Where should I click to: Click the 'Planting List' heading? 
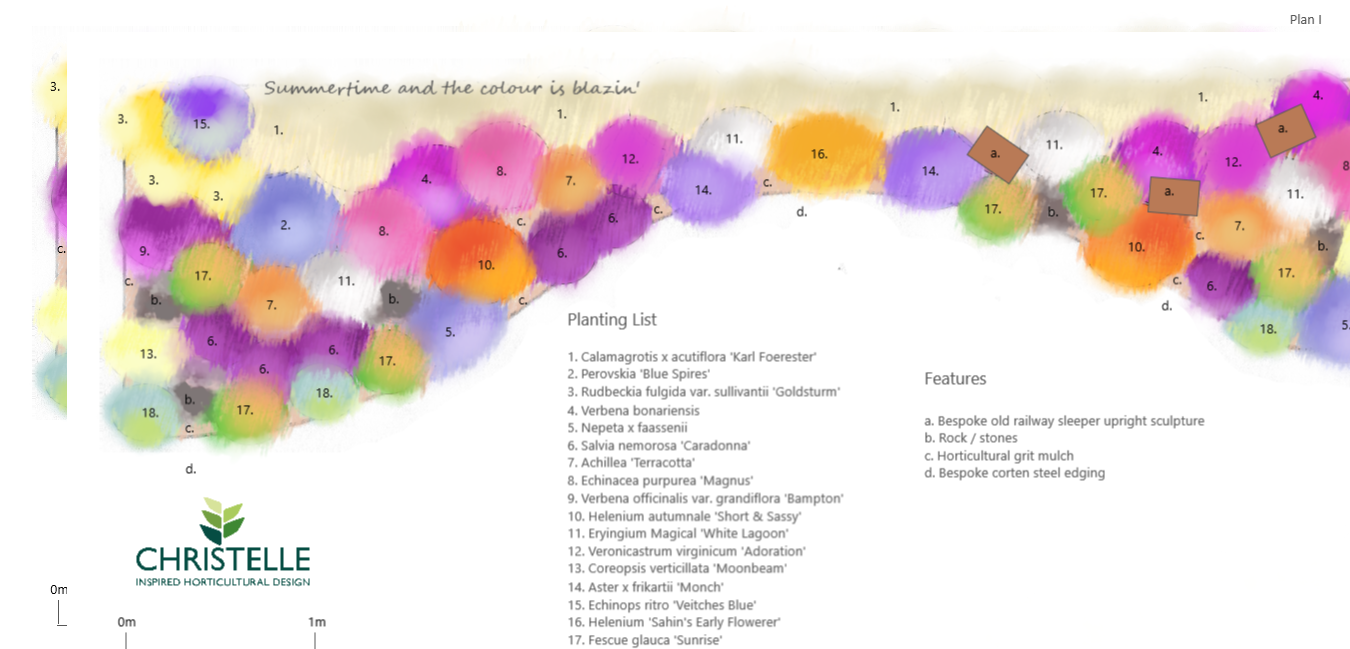coord(612,320)
